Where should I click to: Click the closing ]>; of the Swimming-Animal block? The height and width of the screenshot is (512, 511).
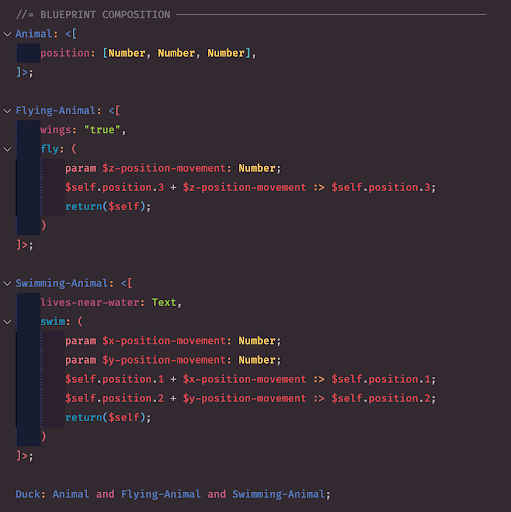click(x=25, y=456)
